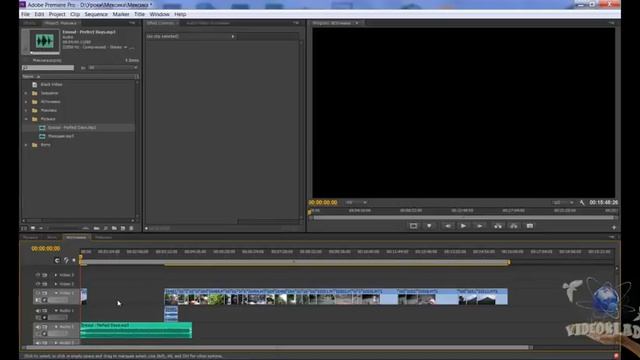Switch Project panel to Icon View
This screenshot has width=640, height=360.
(x=33, y=228)
